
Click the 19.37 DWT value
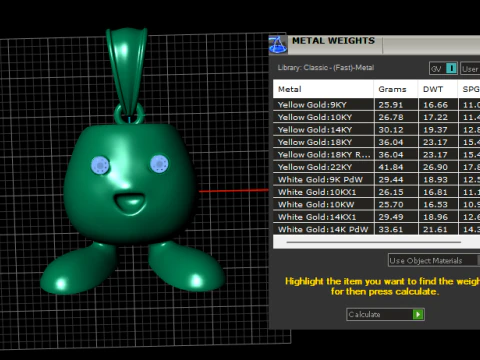click(x=435, y=130)
